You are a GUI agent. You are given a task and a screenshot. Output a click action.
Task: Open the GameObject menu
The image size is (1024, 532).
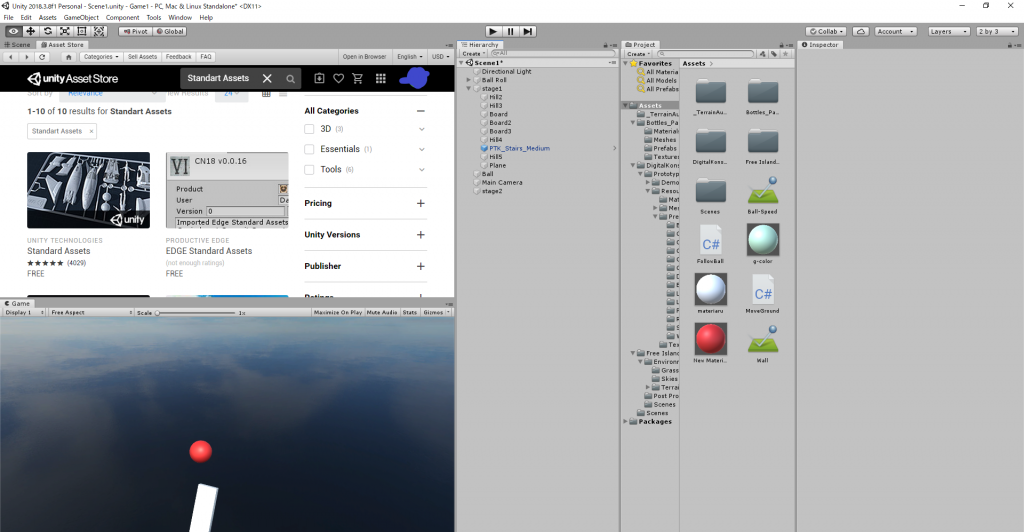tap(81, 18)
